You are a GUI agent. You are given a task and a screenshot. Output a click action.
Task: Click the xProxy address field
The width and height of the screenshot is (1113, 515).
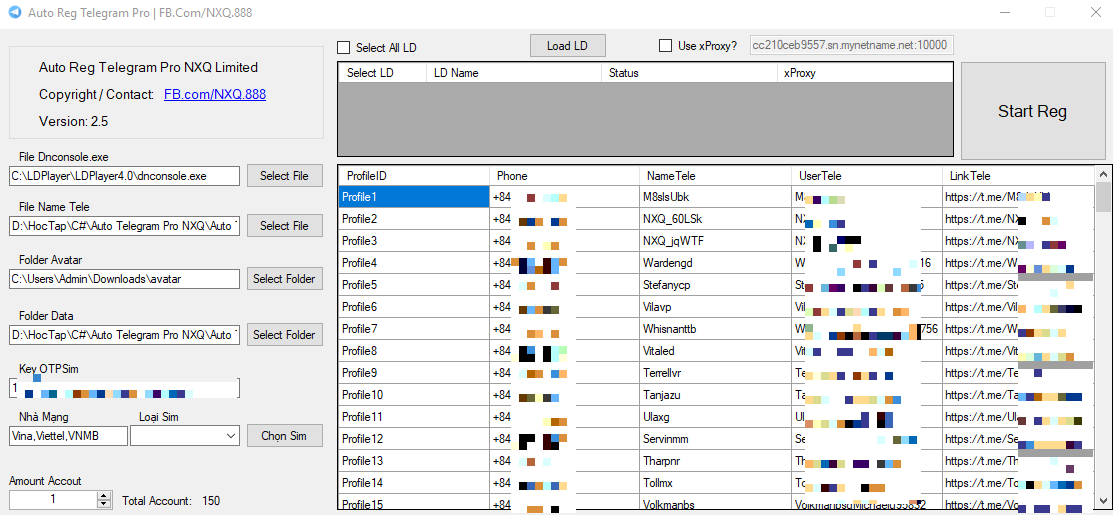pos(850,45)
